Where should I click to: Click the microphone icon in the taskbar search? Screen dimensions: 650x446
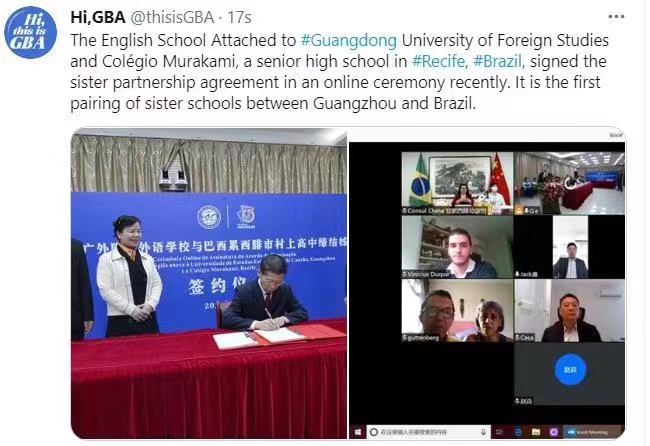[483, 432]
